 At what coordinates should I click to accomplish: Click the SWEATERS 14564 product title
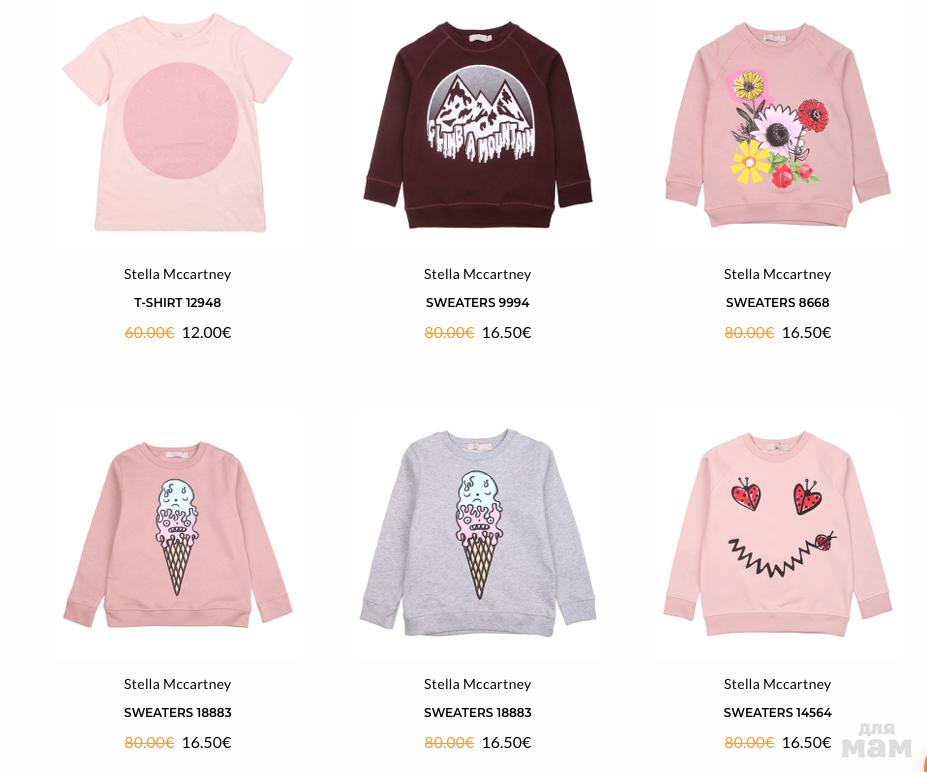click(777, 713)
